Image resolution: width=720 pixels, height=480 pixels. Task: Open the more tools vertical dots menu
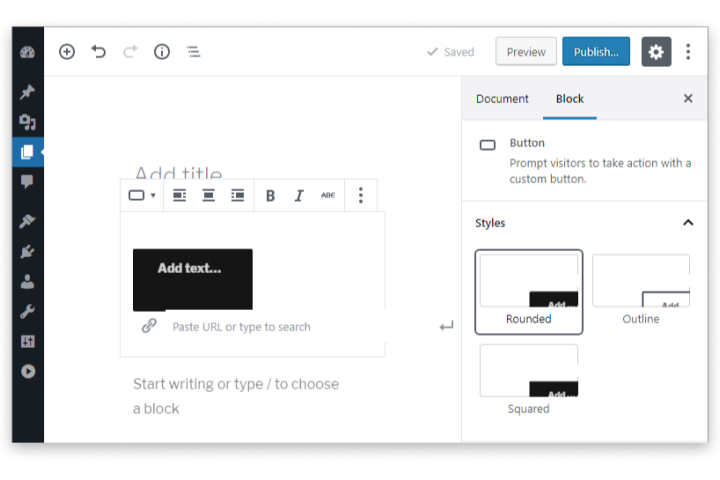688,52
